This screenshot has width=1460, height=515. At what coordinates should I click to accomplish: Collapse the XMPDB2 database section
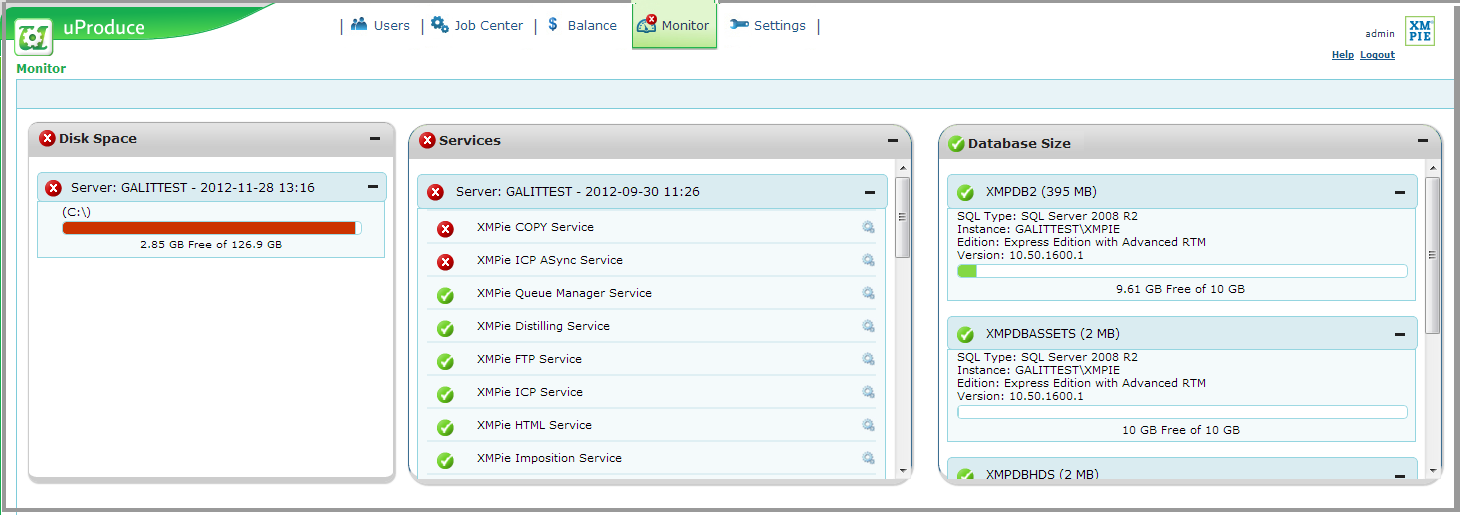tap(1401, 192)
